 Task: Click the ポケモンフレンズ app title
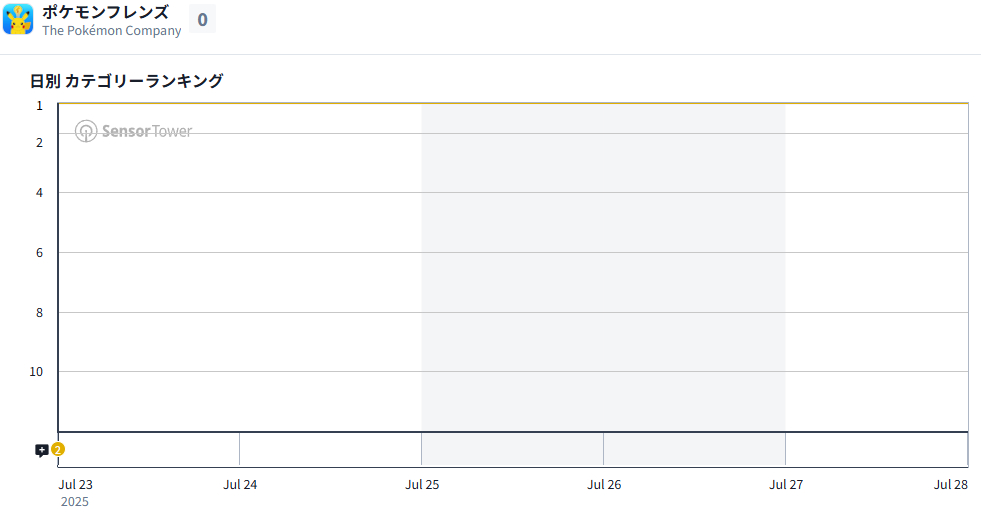point(105,12)
